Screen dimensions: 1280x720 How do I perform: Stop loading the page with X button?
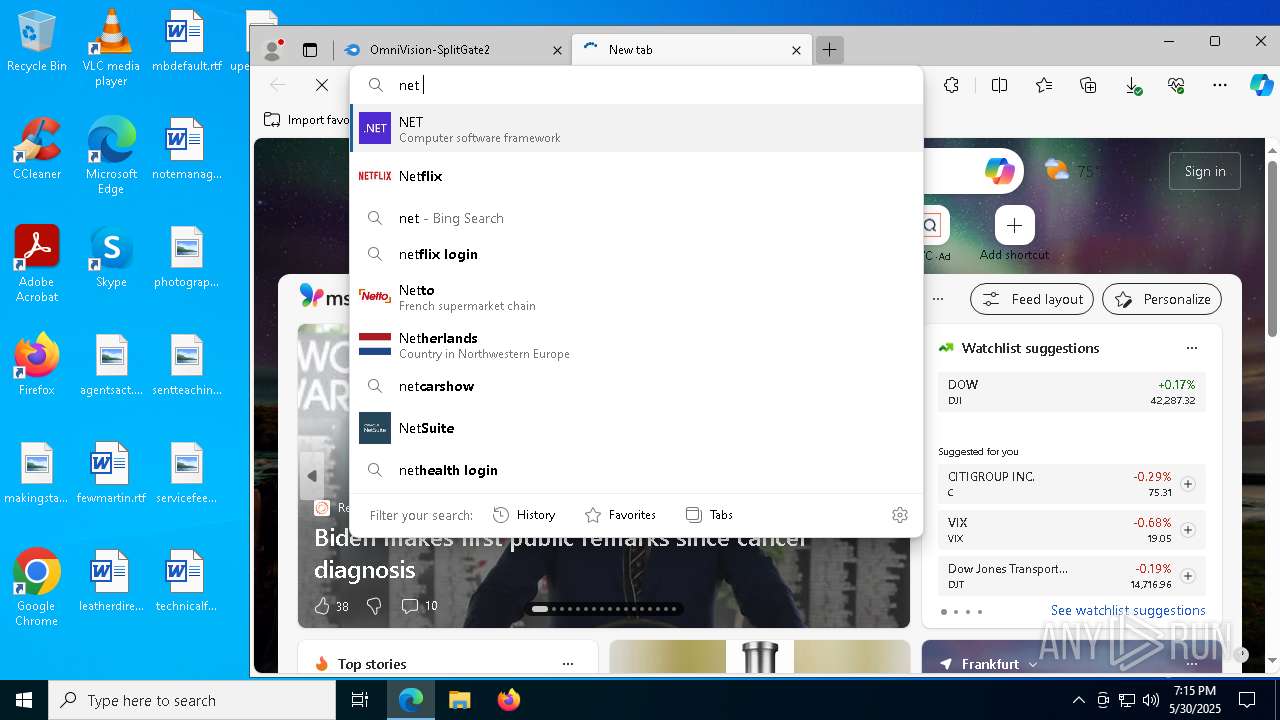click(322, 85)
